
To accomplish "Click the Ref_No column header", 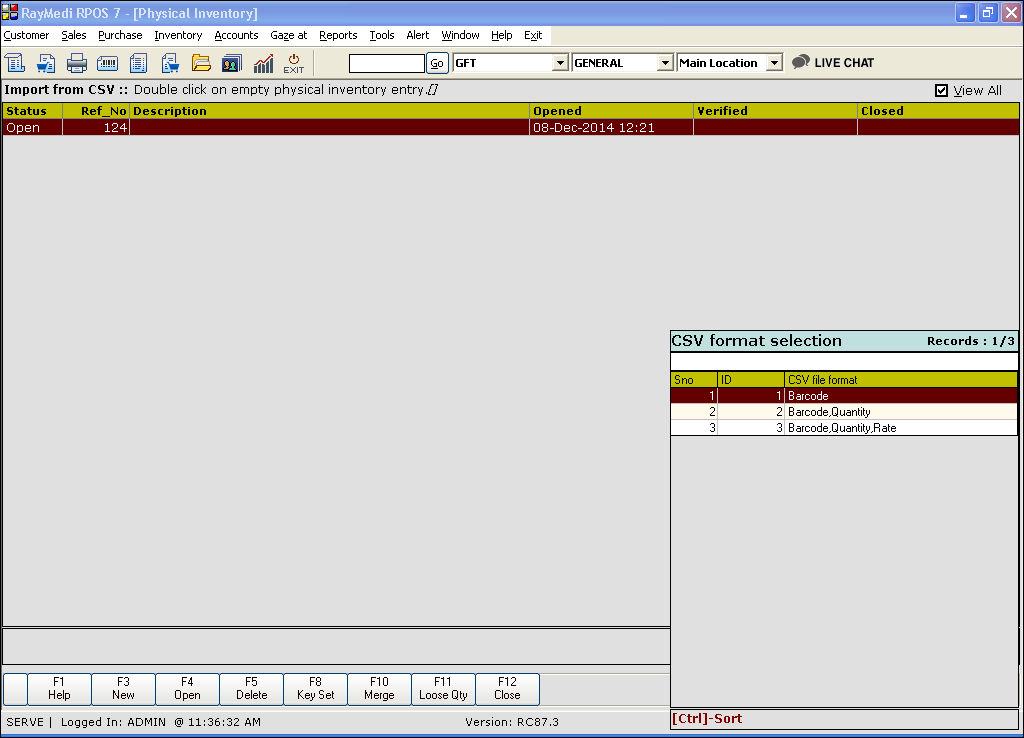I will pos(96,111).
